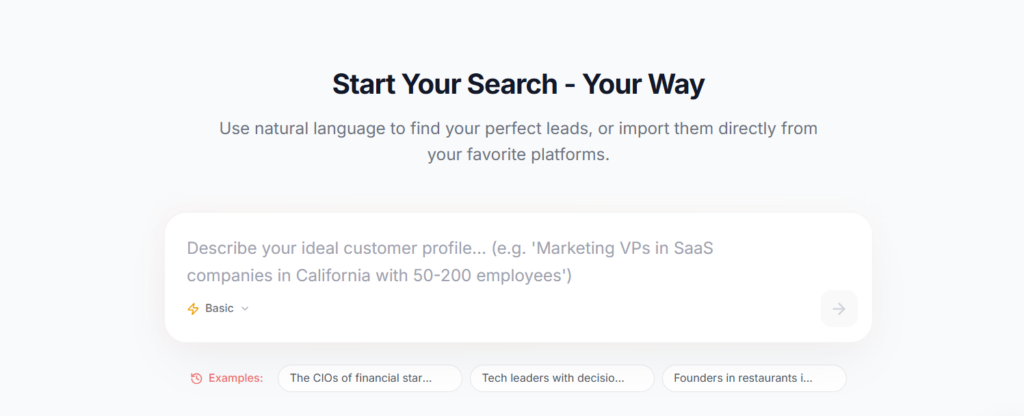
Task: Click the 'your favorite platforms.' subtitle line
Action: pyautogui.click(x=518, y=155)
